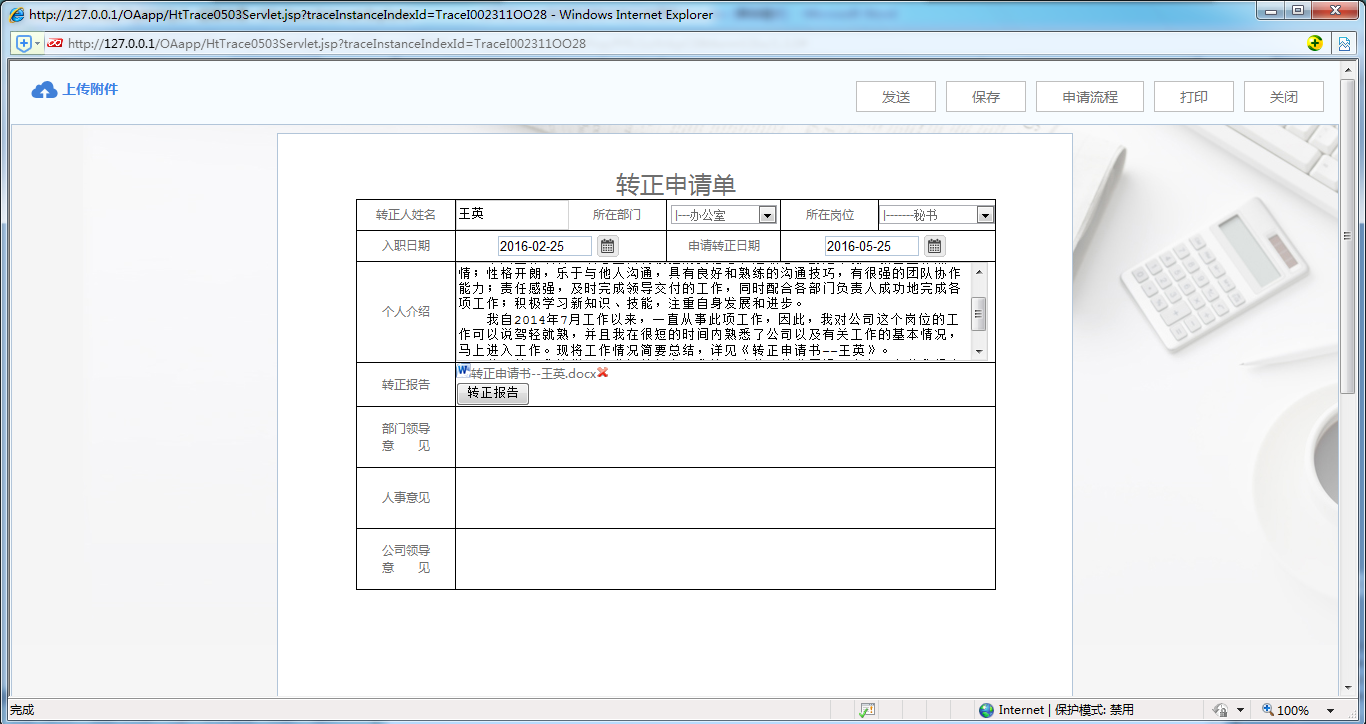This screenshot has width=1366, height=724.
Task: Click the 保存 button
Action: click(985, 97)
